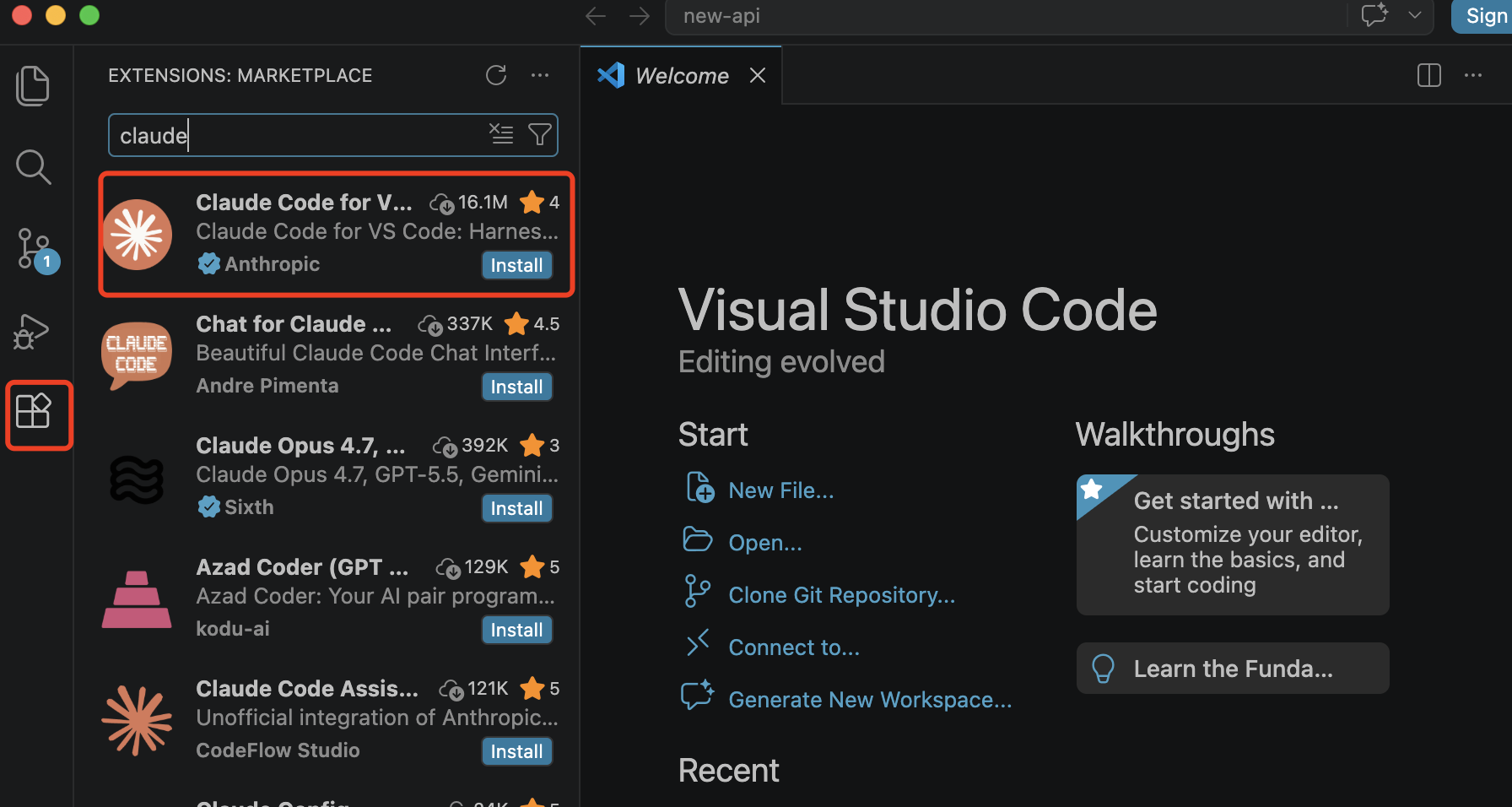Click the 337K download count

[456, 324]
